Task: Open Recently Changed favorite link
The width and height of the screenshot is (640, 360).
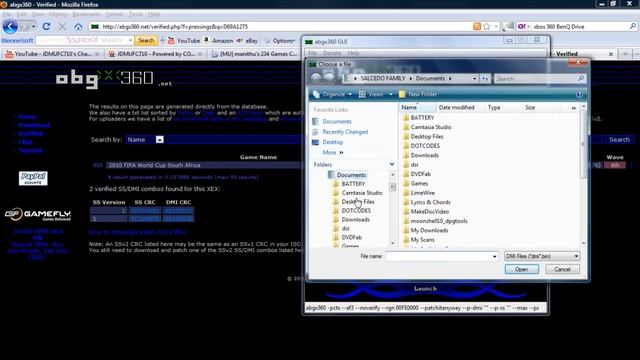Action: tap(345, 132)
